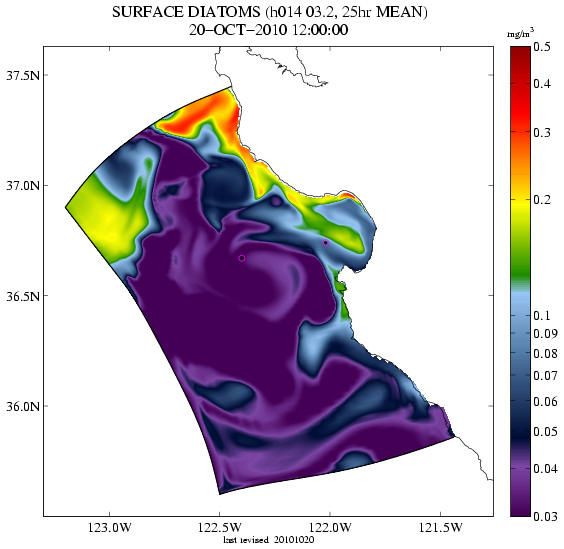Click the 123.0W longitude label
Screen dimensions: 564x549
[110, 528]
